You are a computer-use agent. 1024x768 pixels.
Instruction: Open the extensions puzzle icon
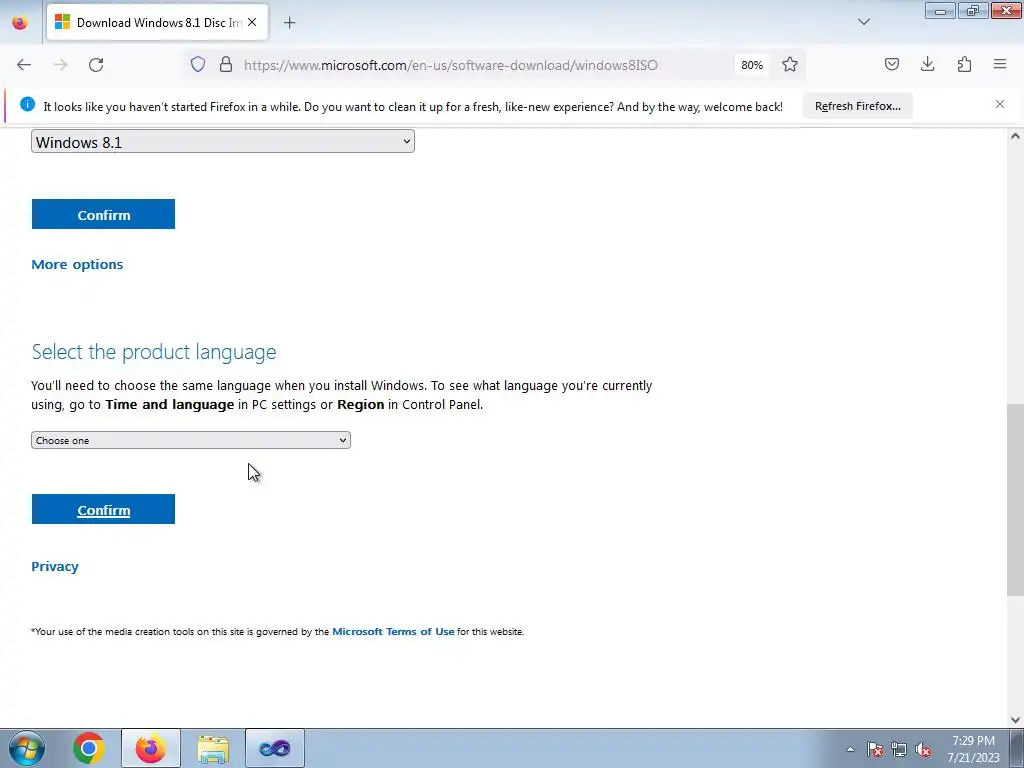coord(964,65)
